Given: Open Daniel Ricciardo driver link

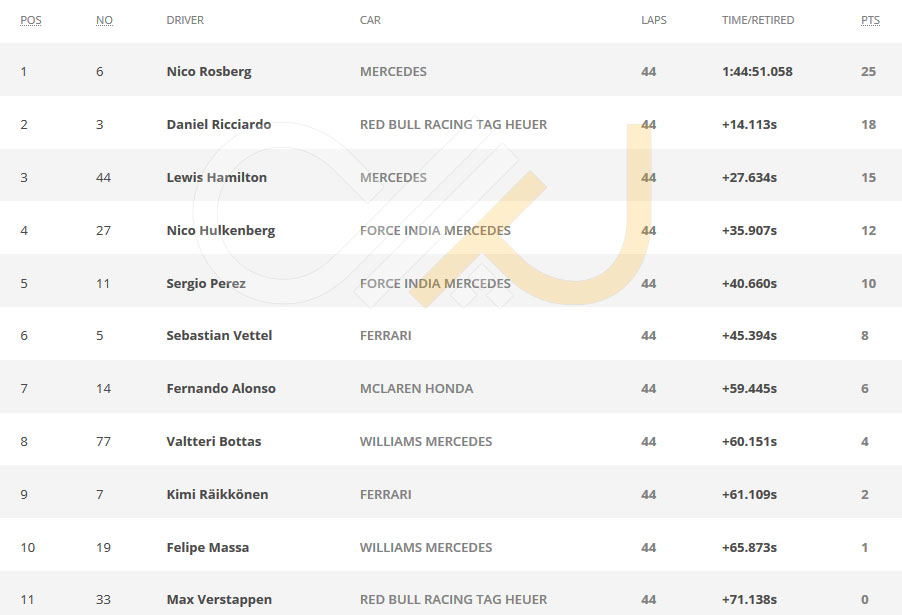Looking at the screenshot, I should [x=219, y=124].
